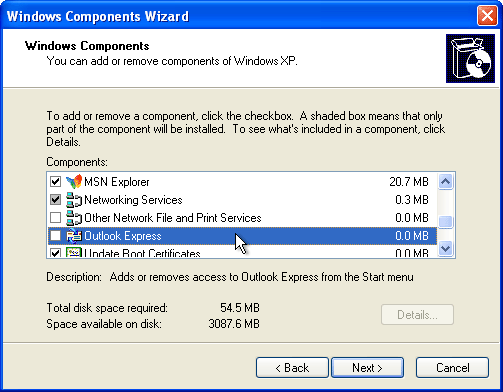The height and width of the screenshot is (392, 503).
Task: Enable the Outlook Express checkbox
Action: (x=55, y=236)
